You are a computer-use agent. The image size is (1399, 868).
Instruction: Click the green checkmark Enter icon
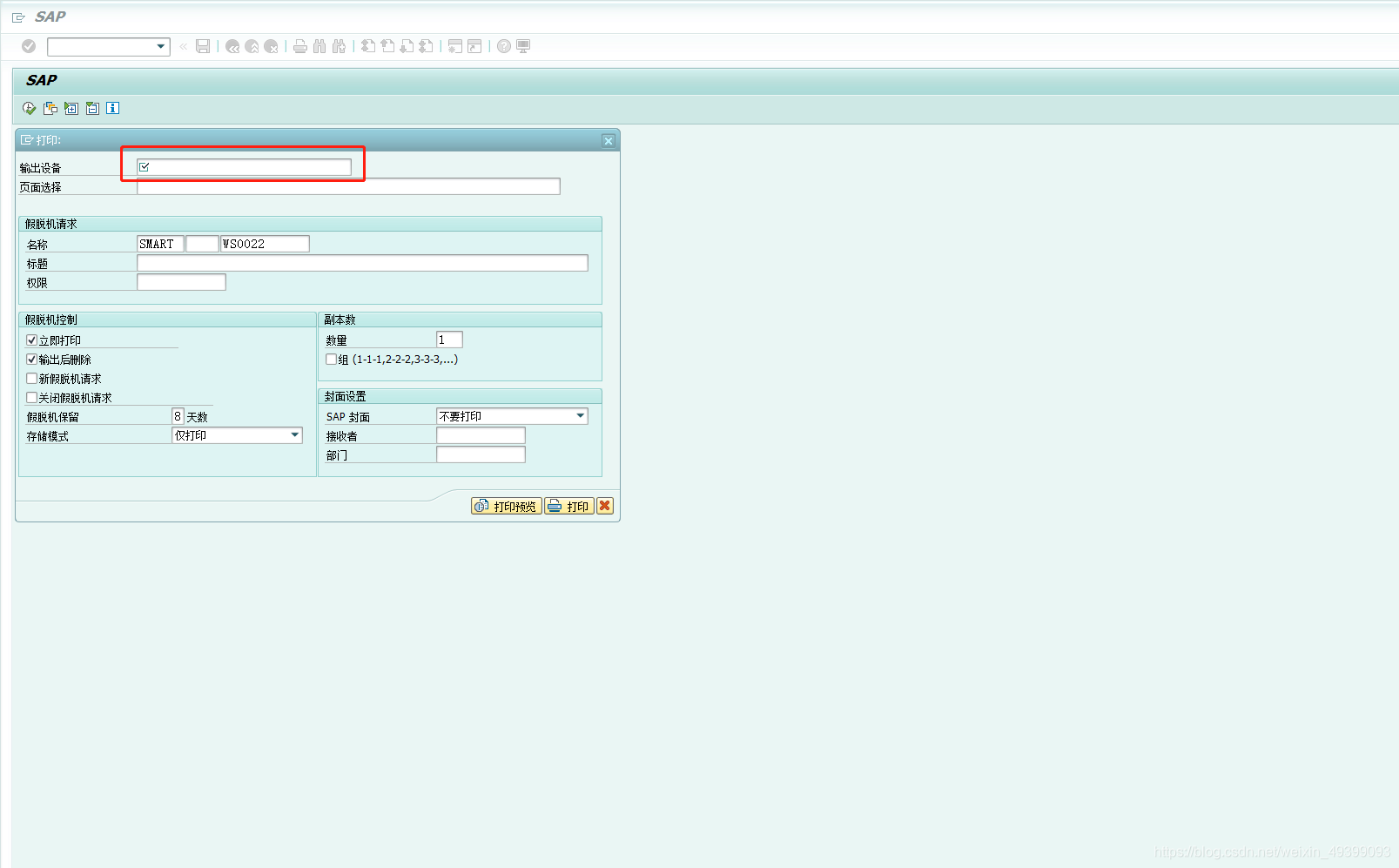tap(29, 46)
